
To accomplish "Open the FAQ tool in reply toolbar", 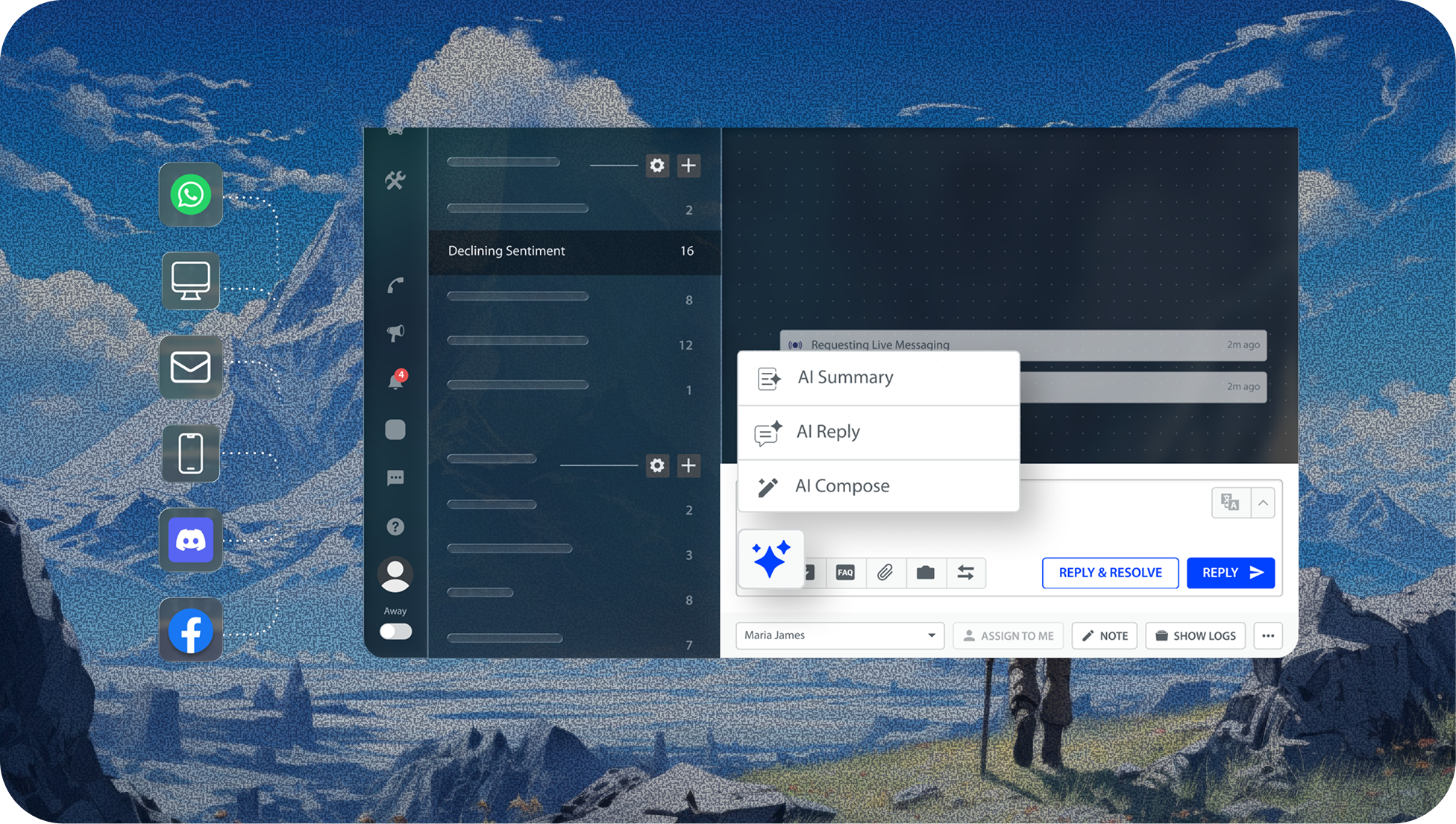I will 845,573.
